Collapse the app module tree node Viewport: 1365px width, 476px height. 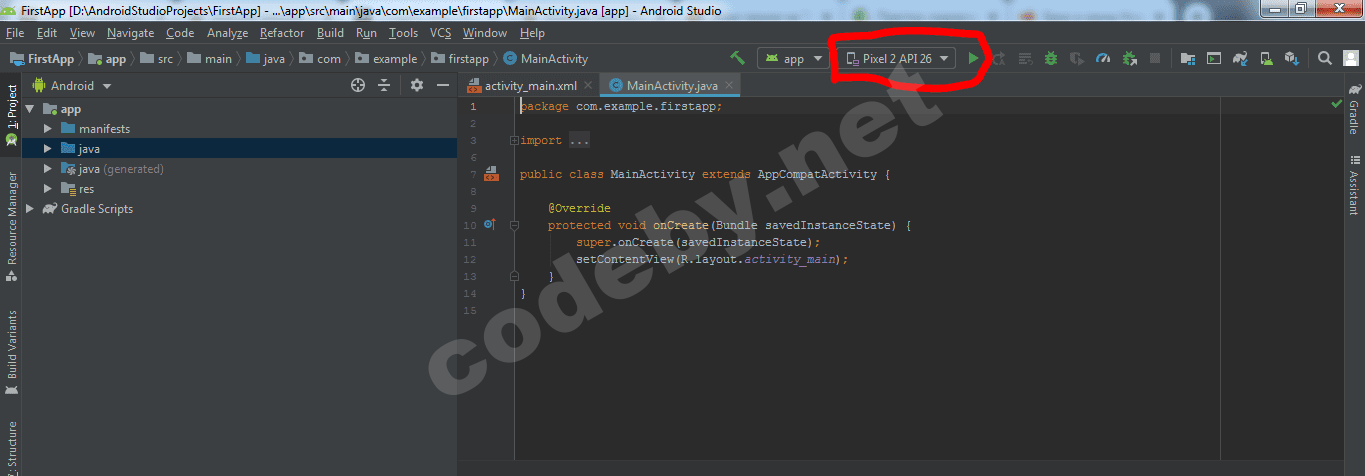click(x=30, y=109)
